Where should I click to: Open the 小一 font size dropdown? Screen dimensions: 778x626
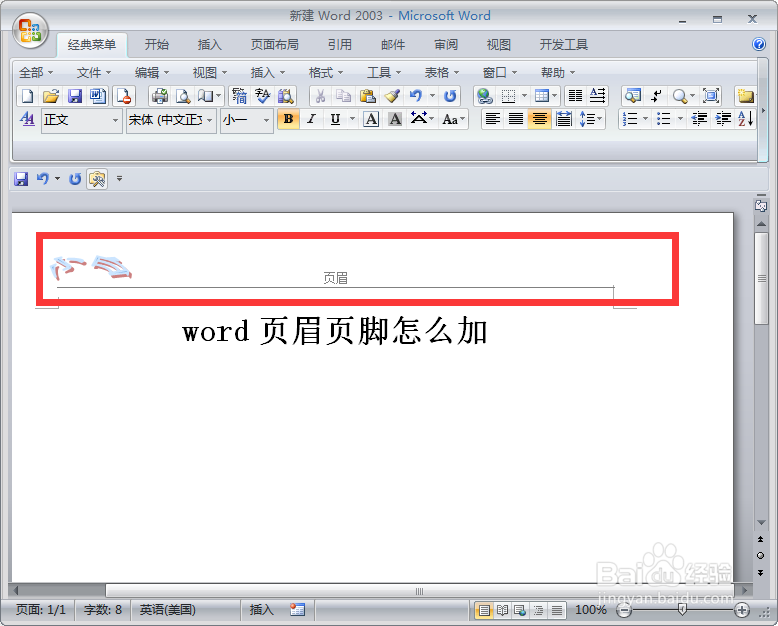pos(266,120)
